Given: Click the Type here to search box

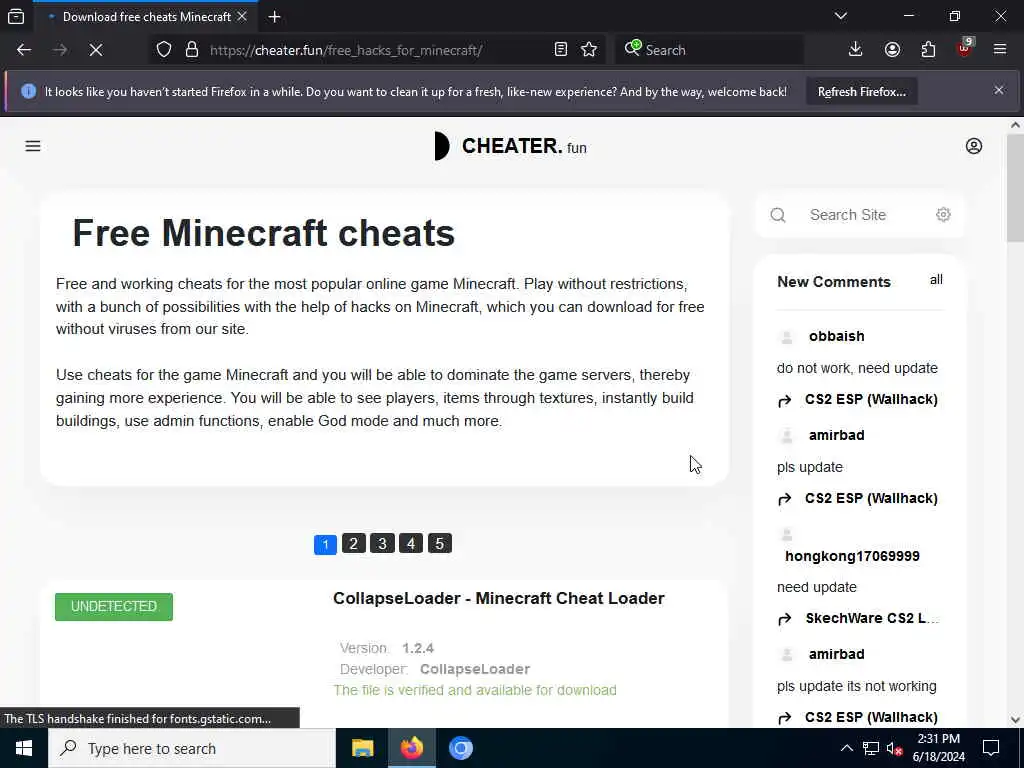Looking at the screenshot, I should click(x=192, y=748).
